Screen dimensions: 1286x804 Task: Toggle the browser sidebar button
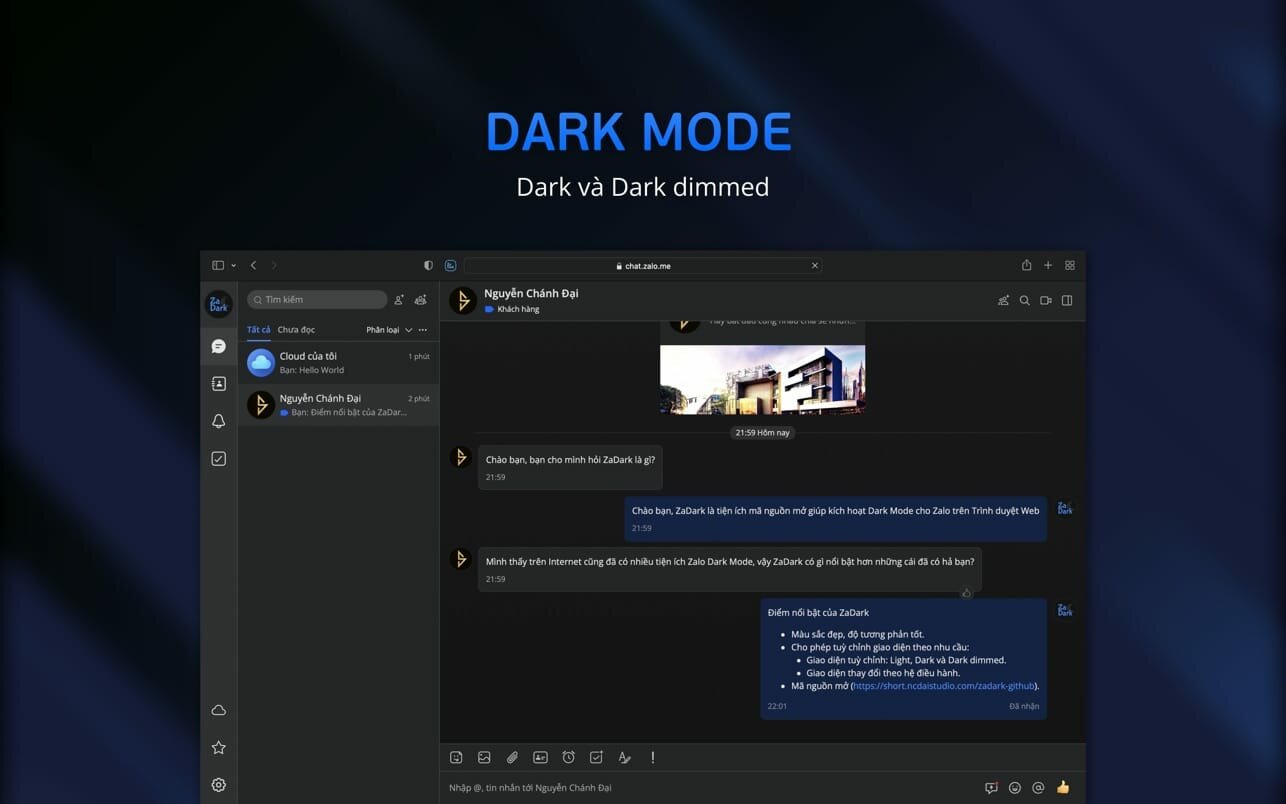click(x=217, y=266)
